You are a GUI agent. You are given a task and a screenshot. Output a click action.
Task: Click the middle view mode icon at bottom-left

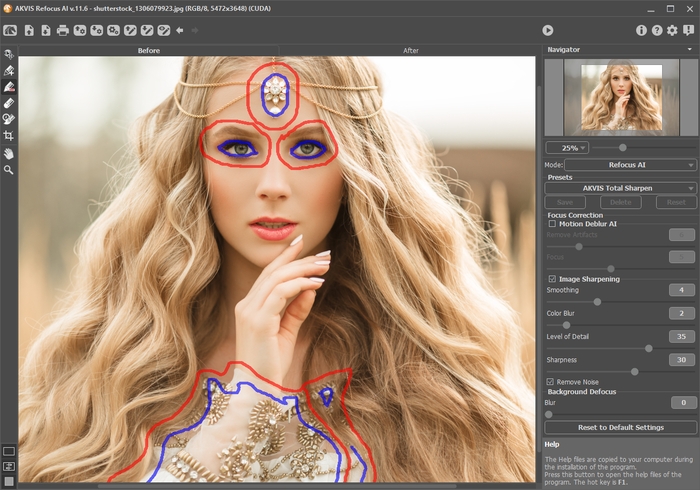(x=8, y=466)
